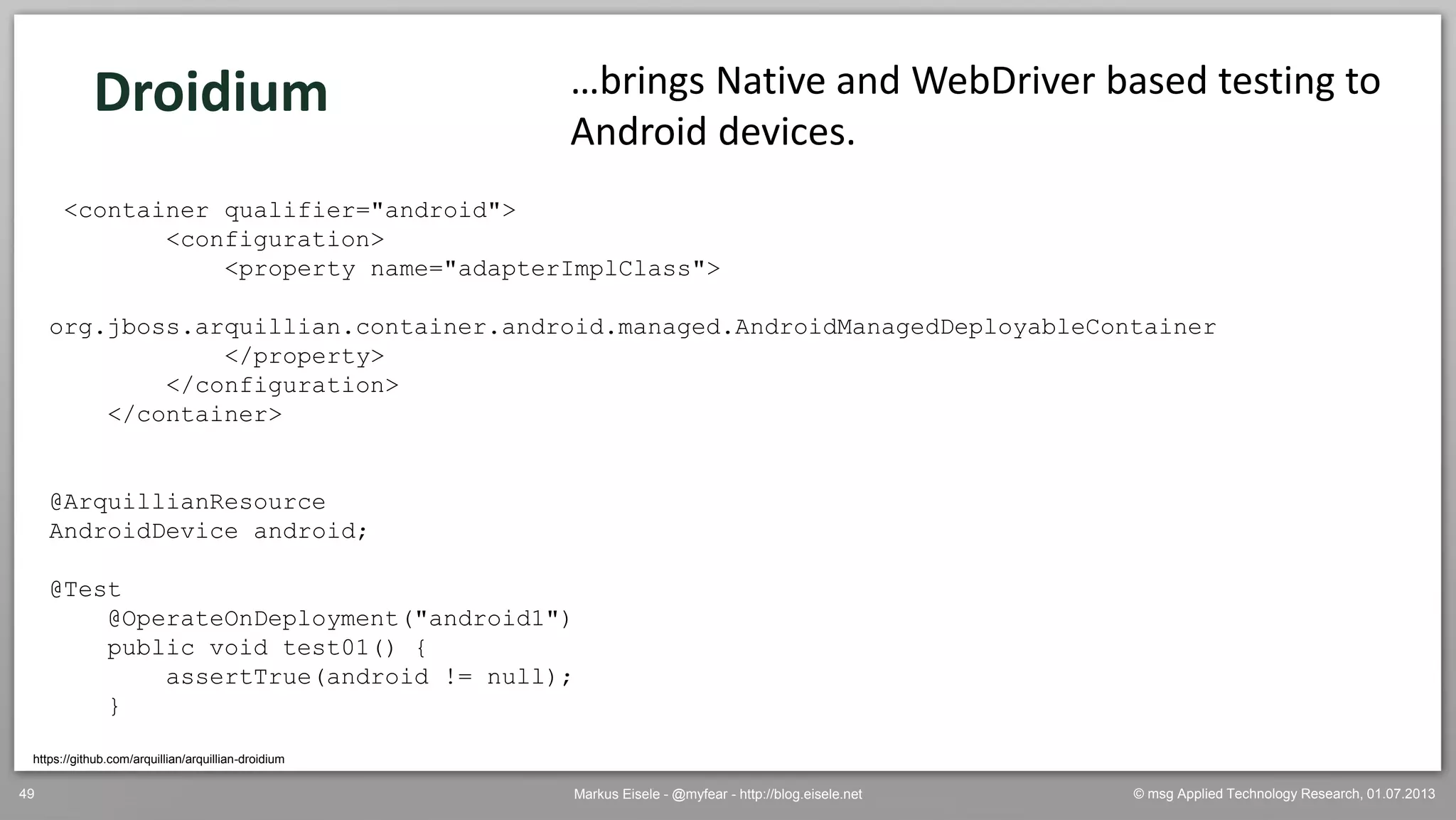Click the '@ArquillianResource' annotation line
This screenshot has width=1456, height=820.
coord(187,502)
